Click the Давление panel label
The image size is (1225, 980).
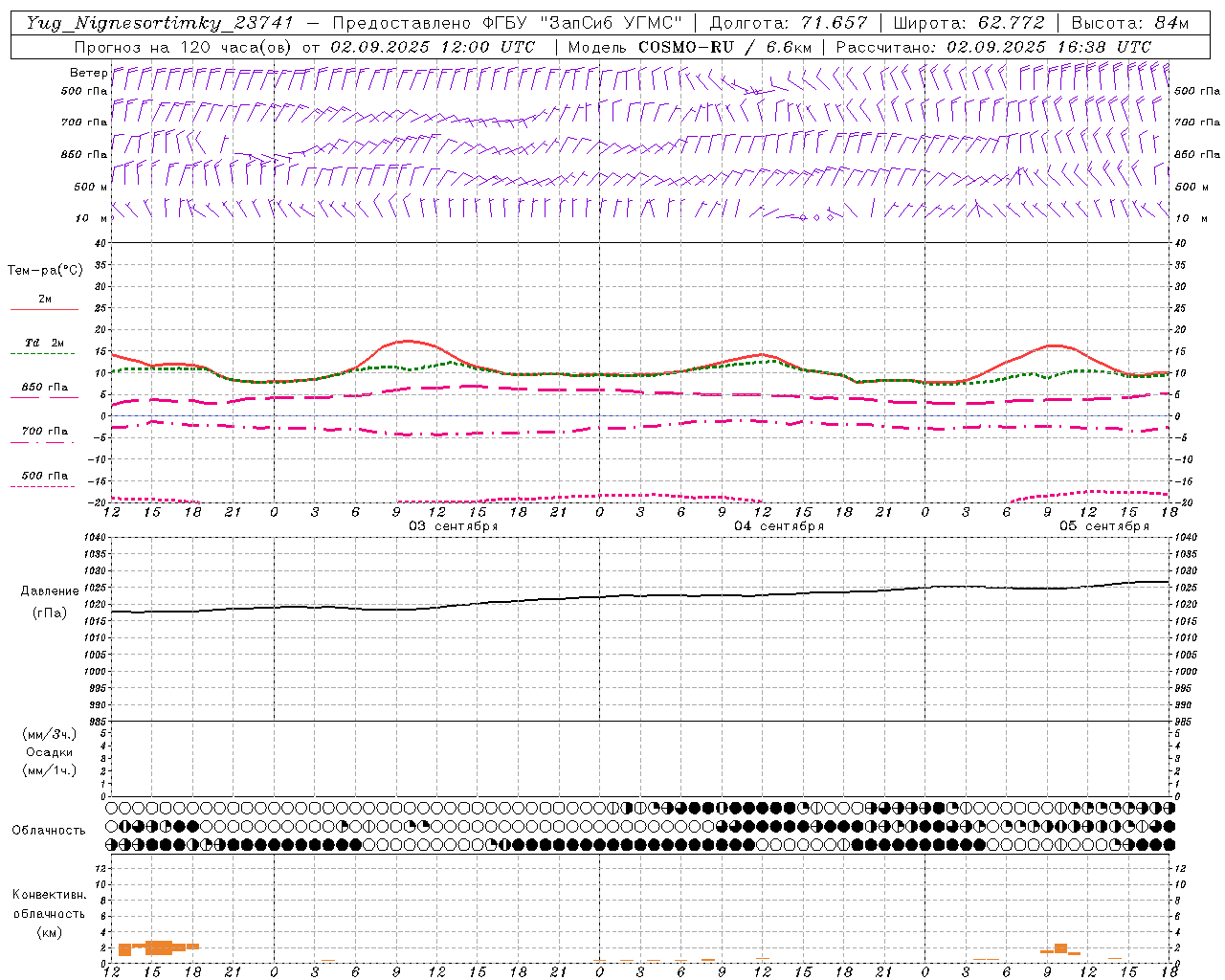50,591
